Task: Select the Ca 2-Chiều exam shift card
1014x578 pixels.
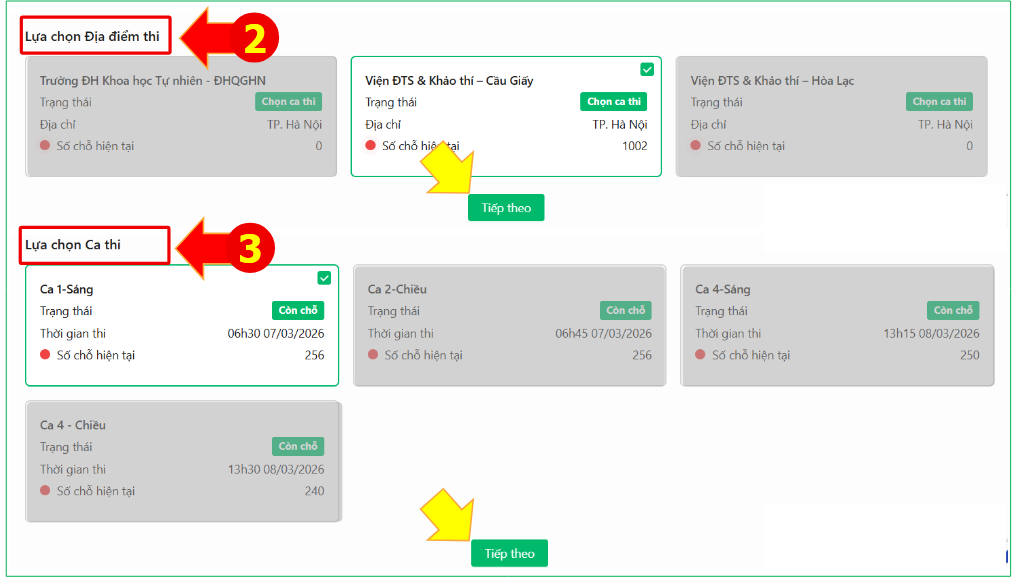Action: click(509, 325)
